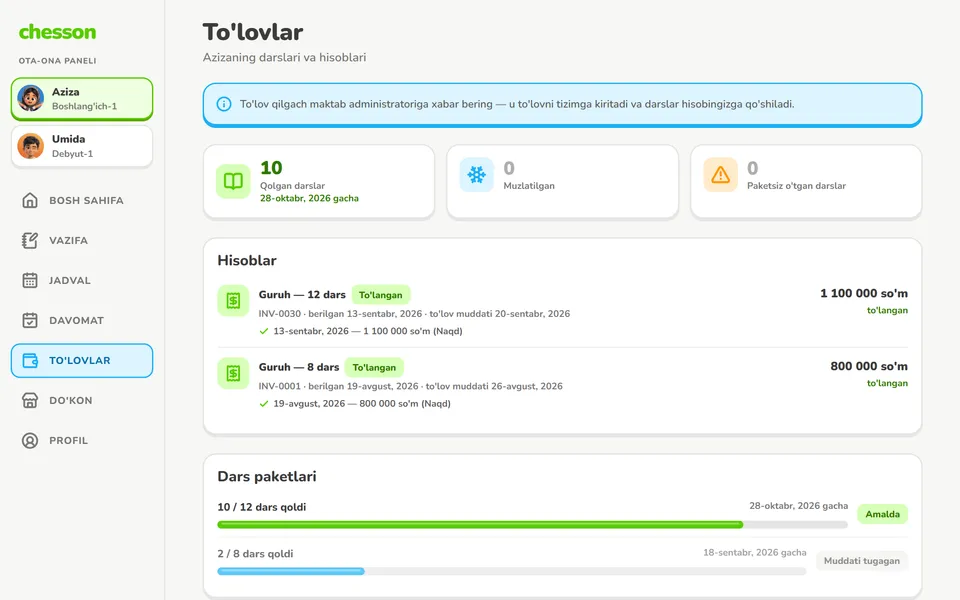Click the Vazifa notepad icon
The height and width of the screenshot is (600, 960).
click(30, 240)
